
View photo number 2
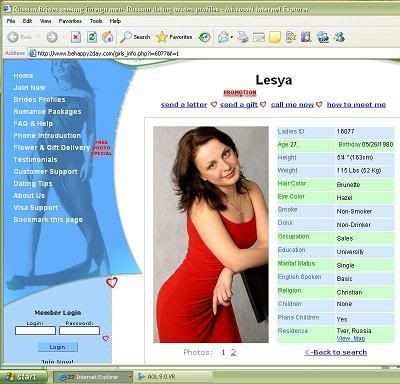pyautogui.click(x=233, y=352)
